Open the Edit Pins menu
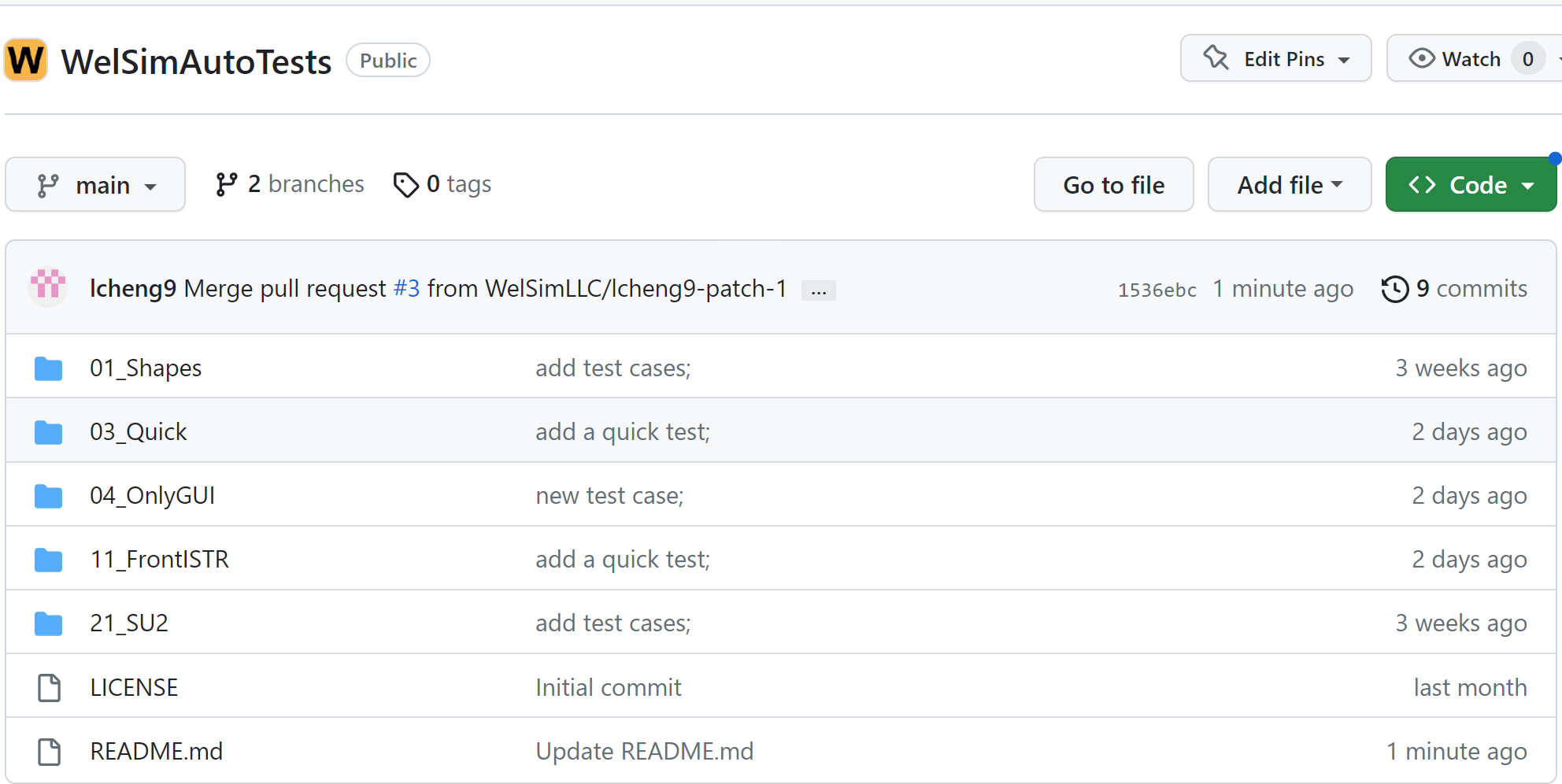The width and height of the screenshot is (1562, 784). click(x=1275, y=59)
